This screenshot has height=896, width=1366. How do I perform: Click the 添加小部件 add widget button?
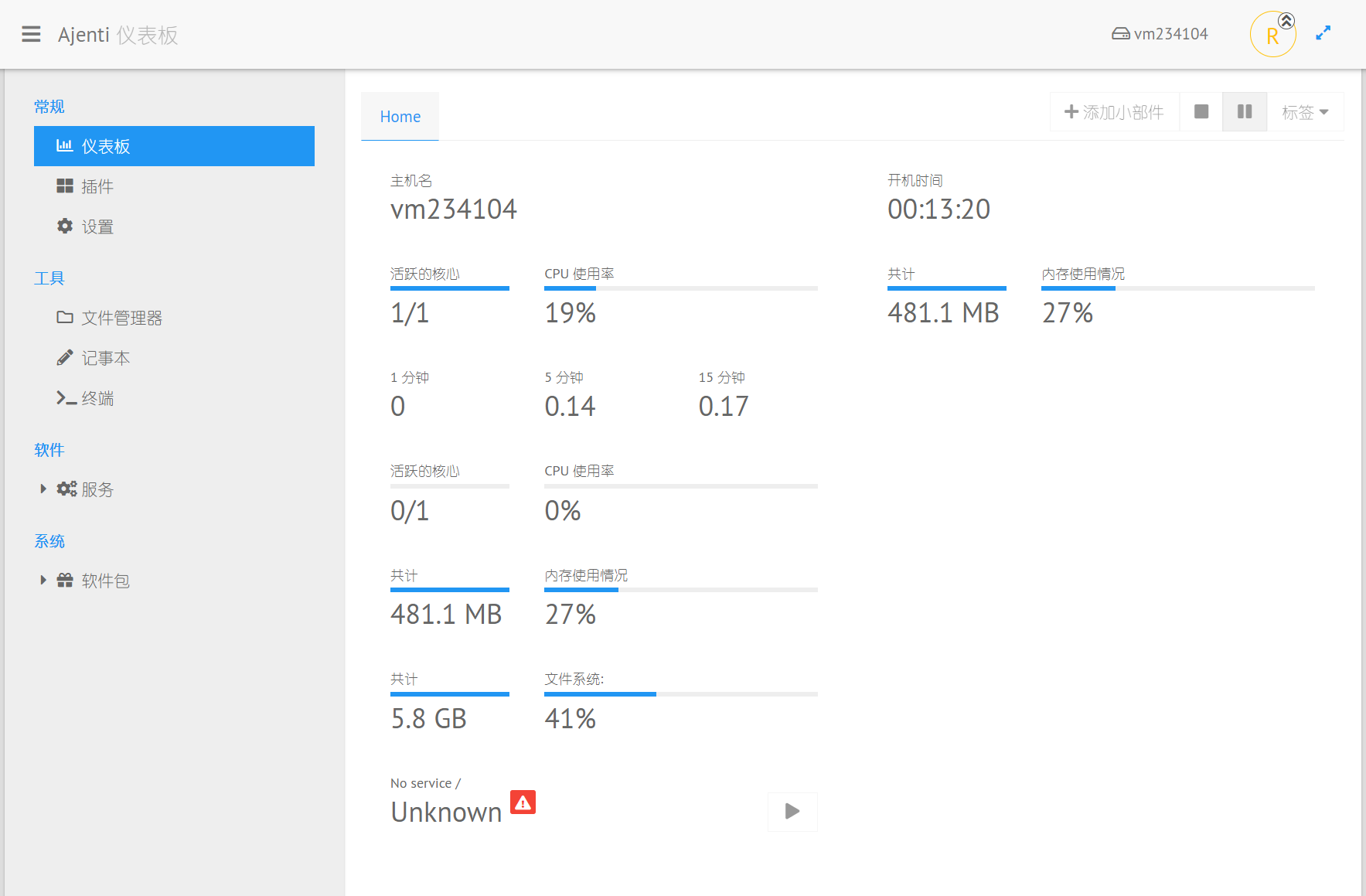coord(1113,112)
